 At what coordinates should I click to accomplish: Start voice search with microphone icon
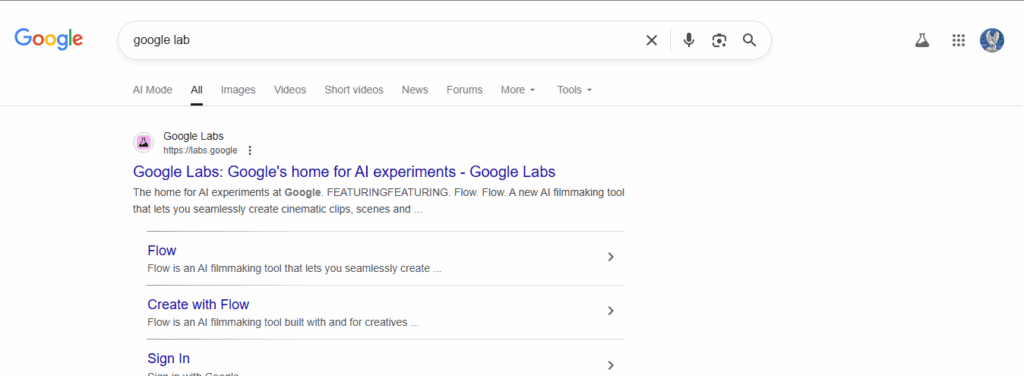tap(688, 40)
